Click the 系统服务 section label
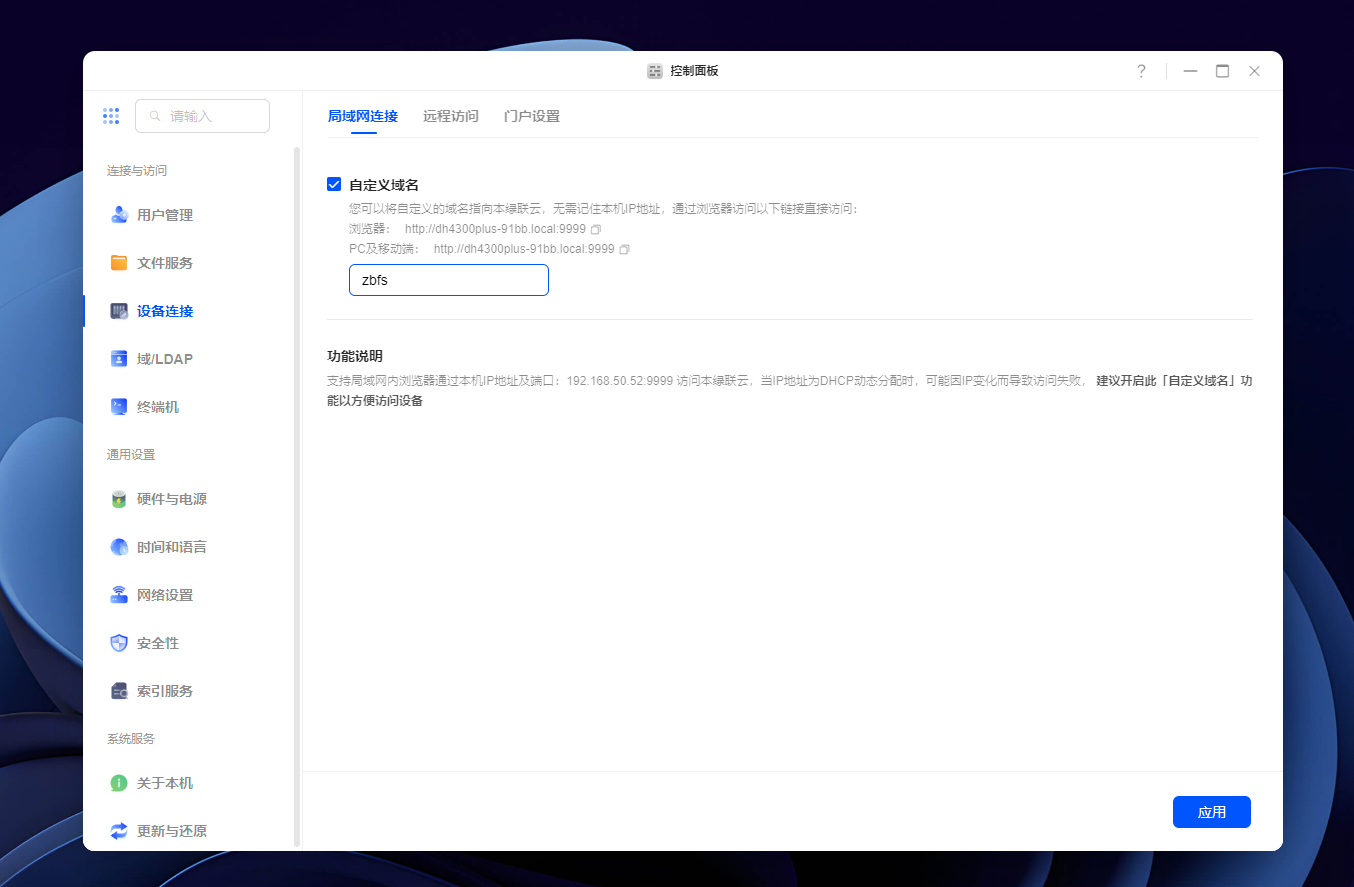The height and width of the screenshot is (887, 1354). coord(131,739)
